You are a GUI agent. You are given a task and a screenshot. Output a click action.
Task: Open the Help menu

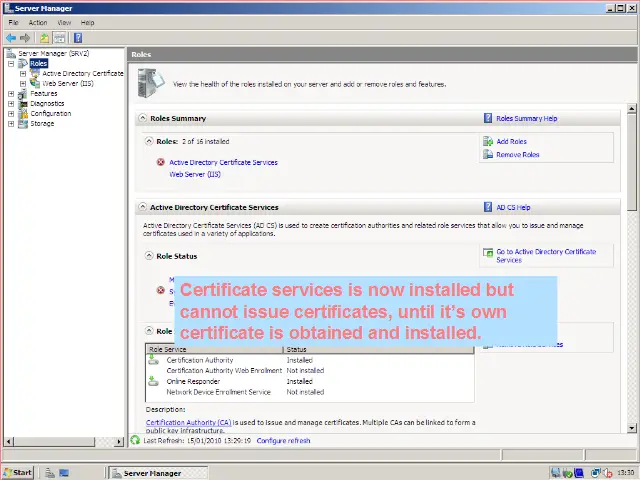[87, 22]
